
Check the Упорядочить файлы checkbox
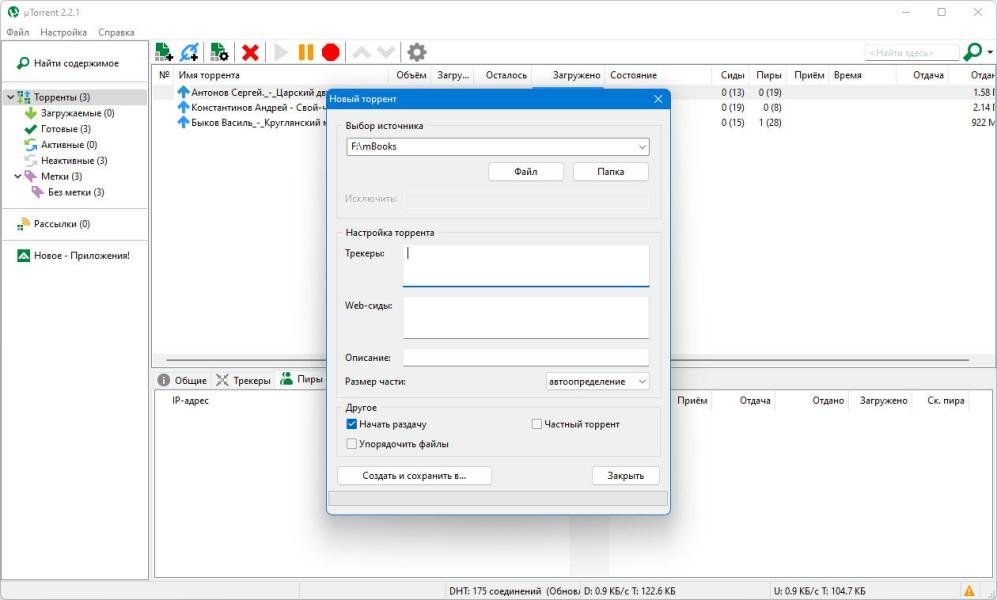(352, 444)
